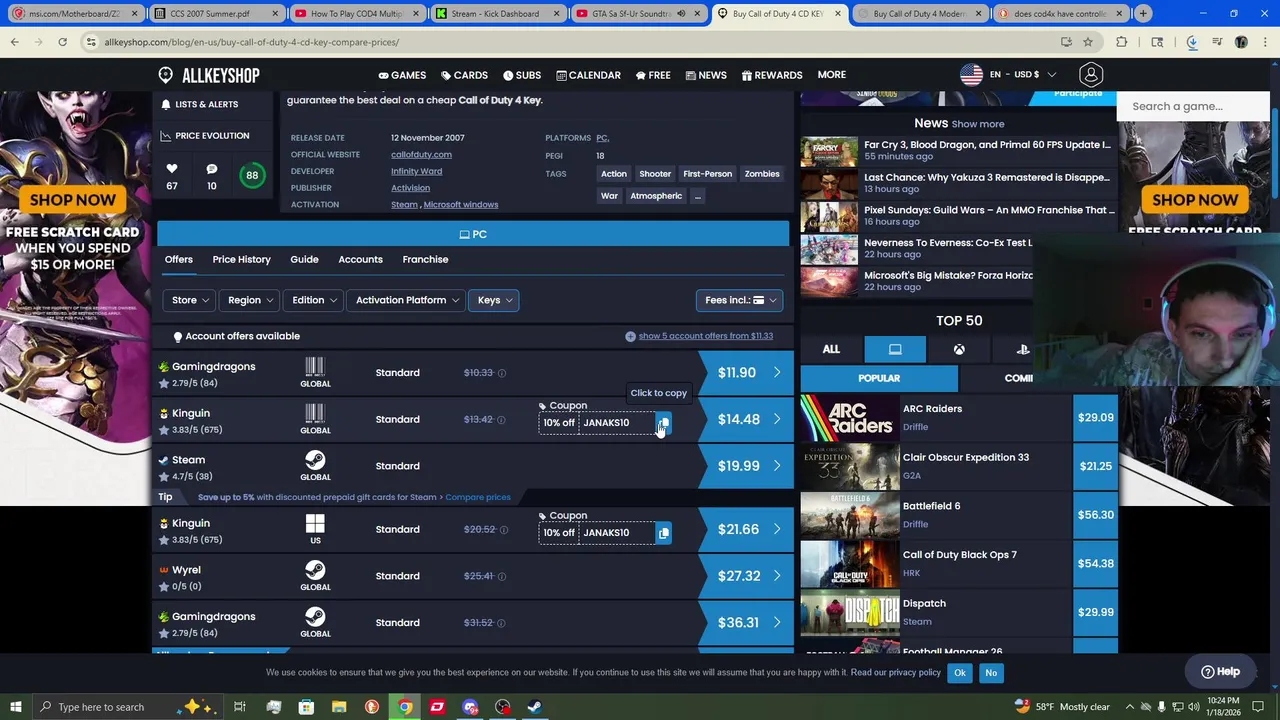This screenshot has height=720, width=1280.
Task: Open the Help chat bubble
Action: click(x=1219, y=672)
